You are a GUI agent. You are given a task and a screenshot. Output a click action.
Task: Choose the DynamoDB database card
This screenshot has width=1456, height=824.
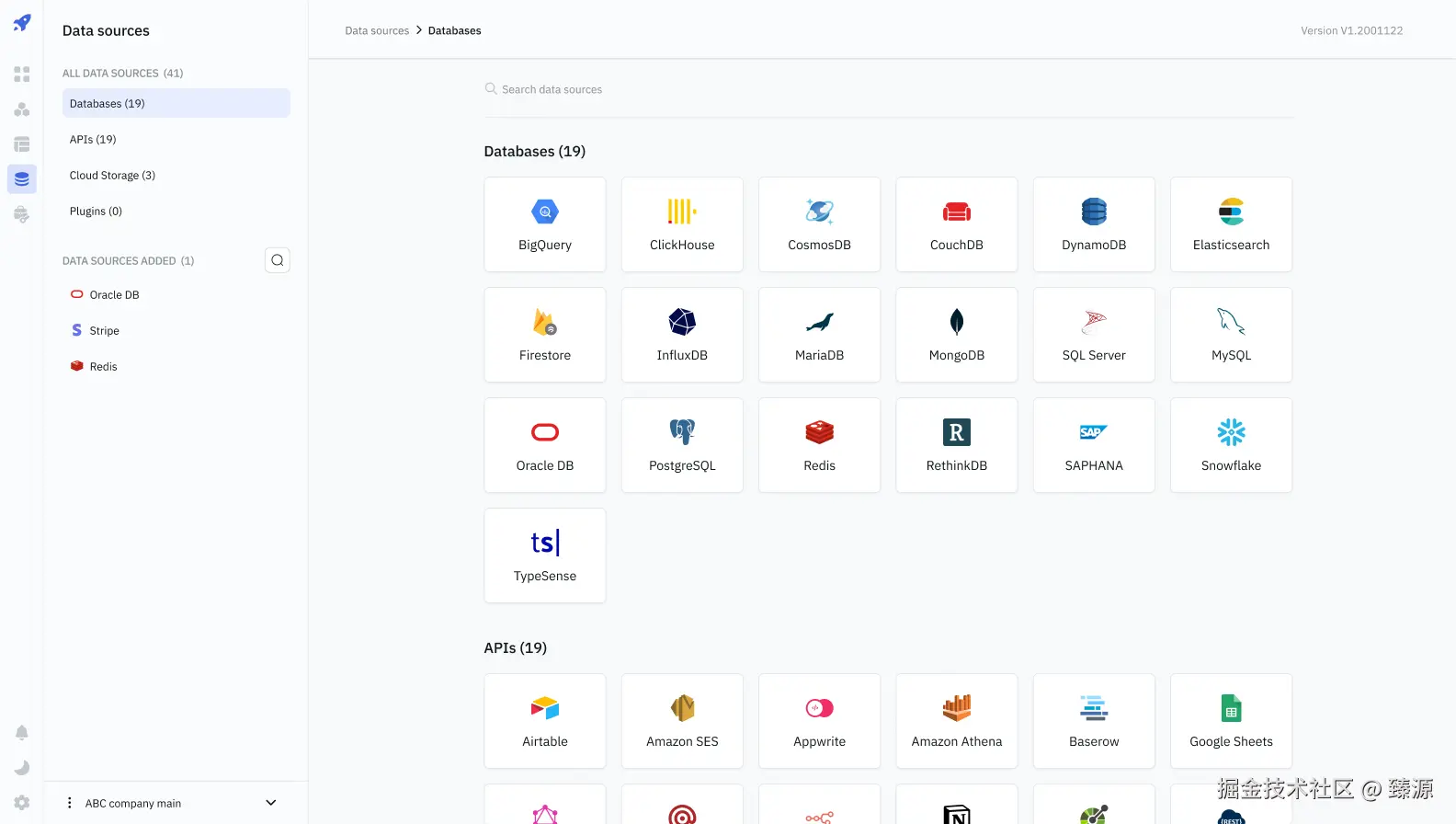[x=1094, y=224]
